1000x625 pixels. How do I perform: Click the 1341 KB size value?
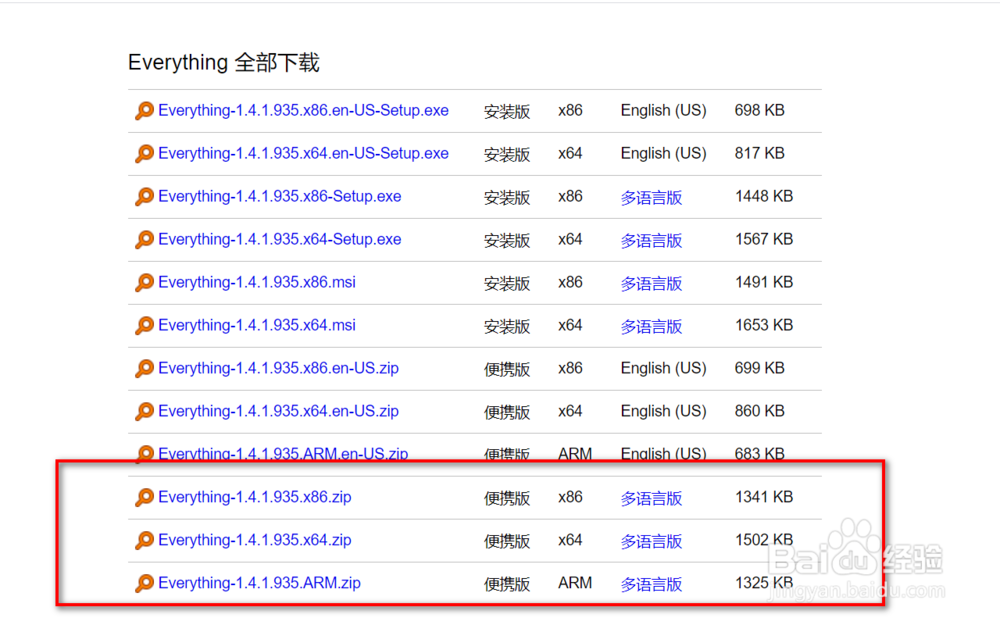coord(763,497)
